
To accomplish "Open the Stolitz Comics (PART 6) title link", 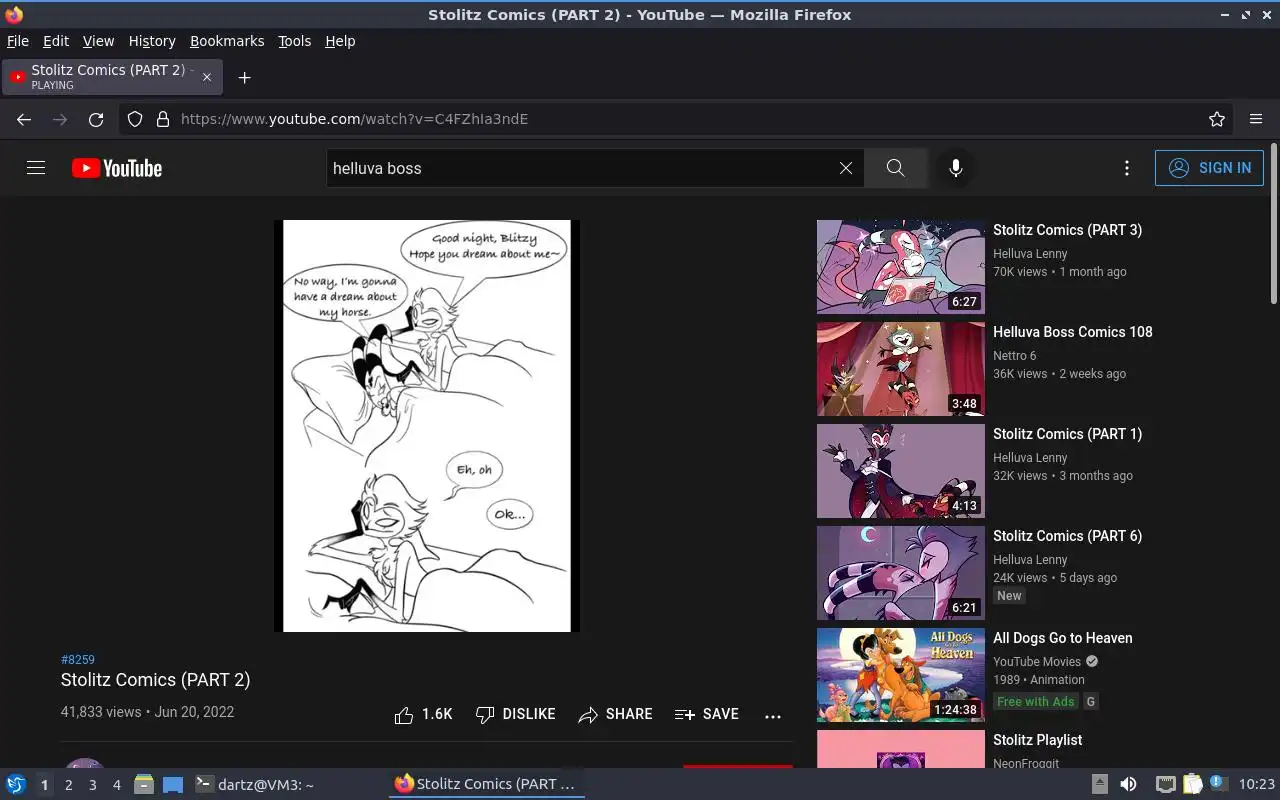I will (1067, 536).
